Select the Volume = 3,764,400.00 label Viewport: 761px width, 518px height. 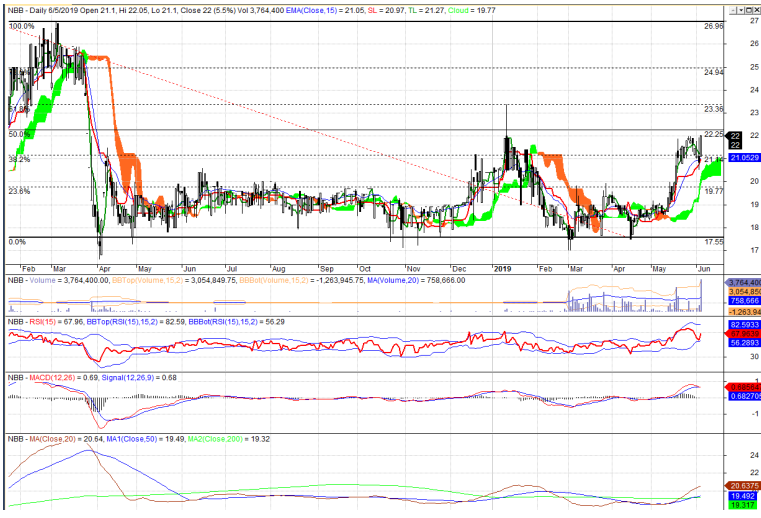point(69,280)
